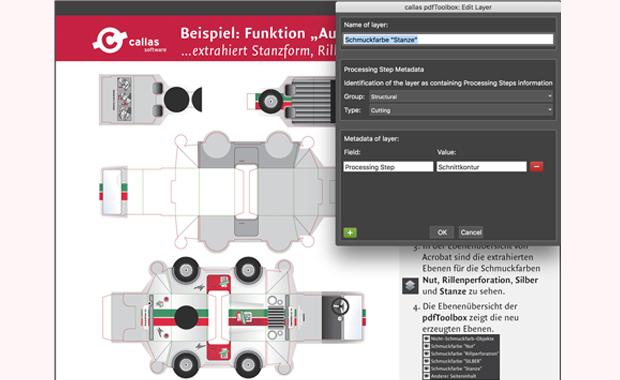This screenshot has height=380, width=620.
Task: Click the Value box containing Schnittkontur
Action: (482, 167)
